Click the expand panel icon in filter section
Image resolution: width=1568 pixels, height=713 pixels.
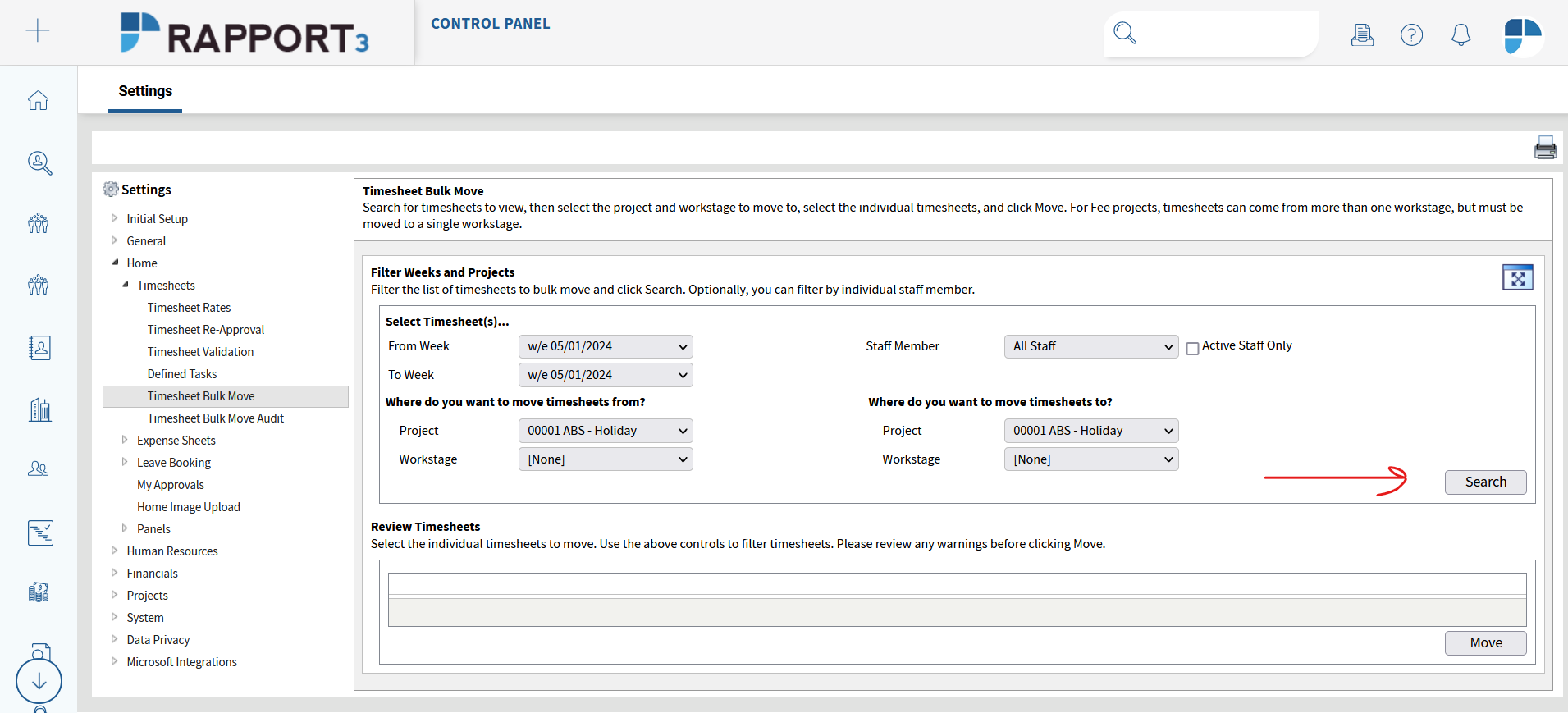(1517, 277)
